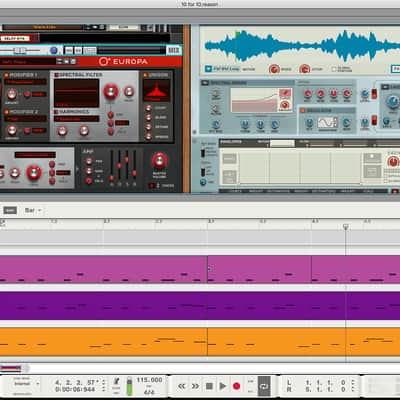Toggle the metronome click icon

pos(116,381)
